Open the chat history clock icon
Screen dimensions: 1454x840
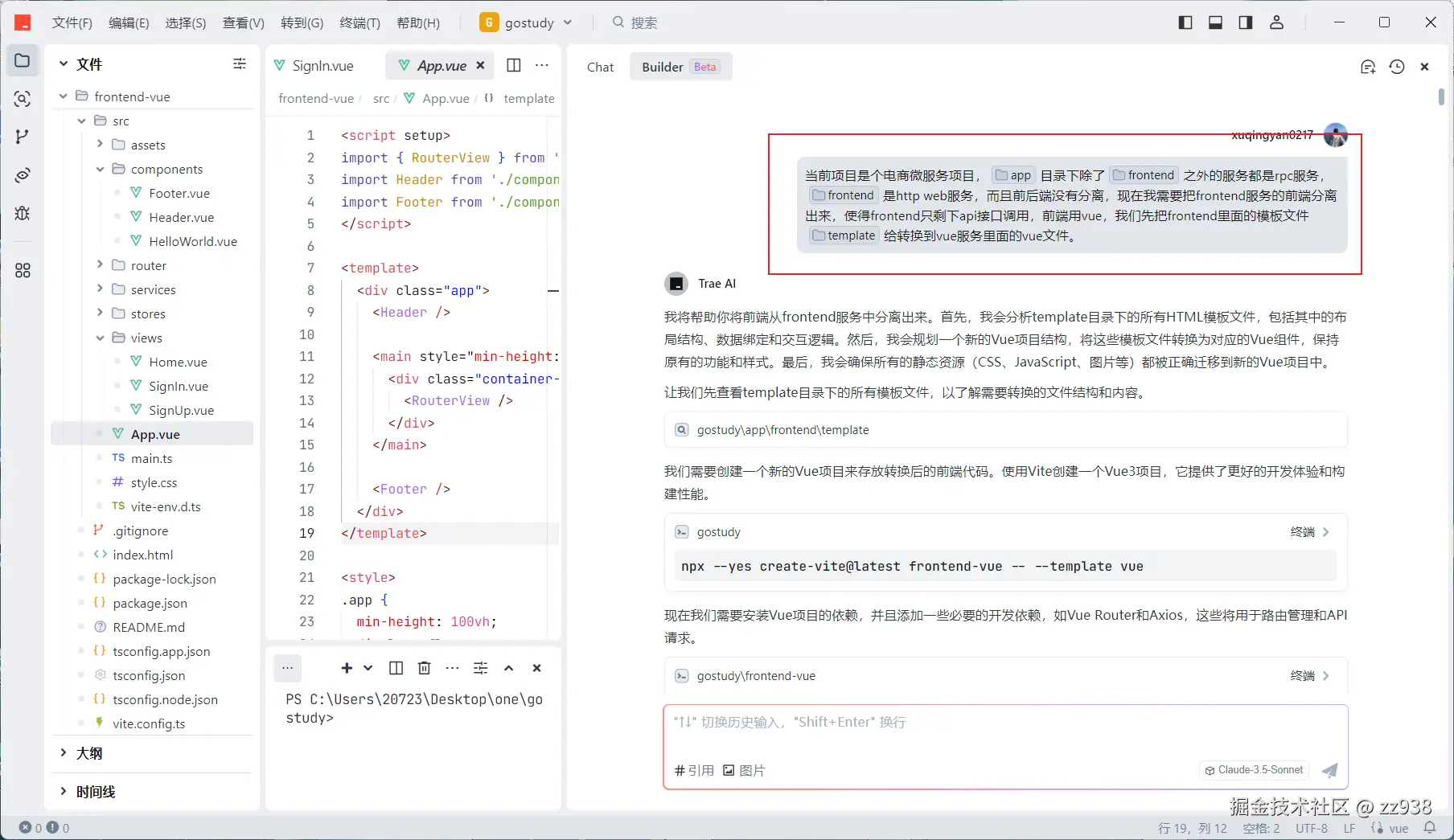(1396, 67)
